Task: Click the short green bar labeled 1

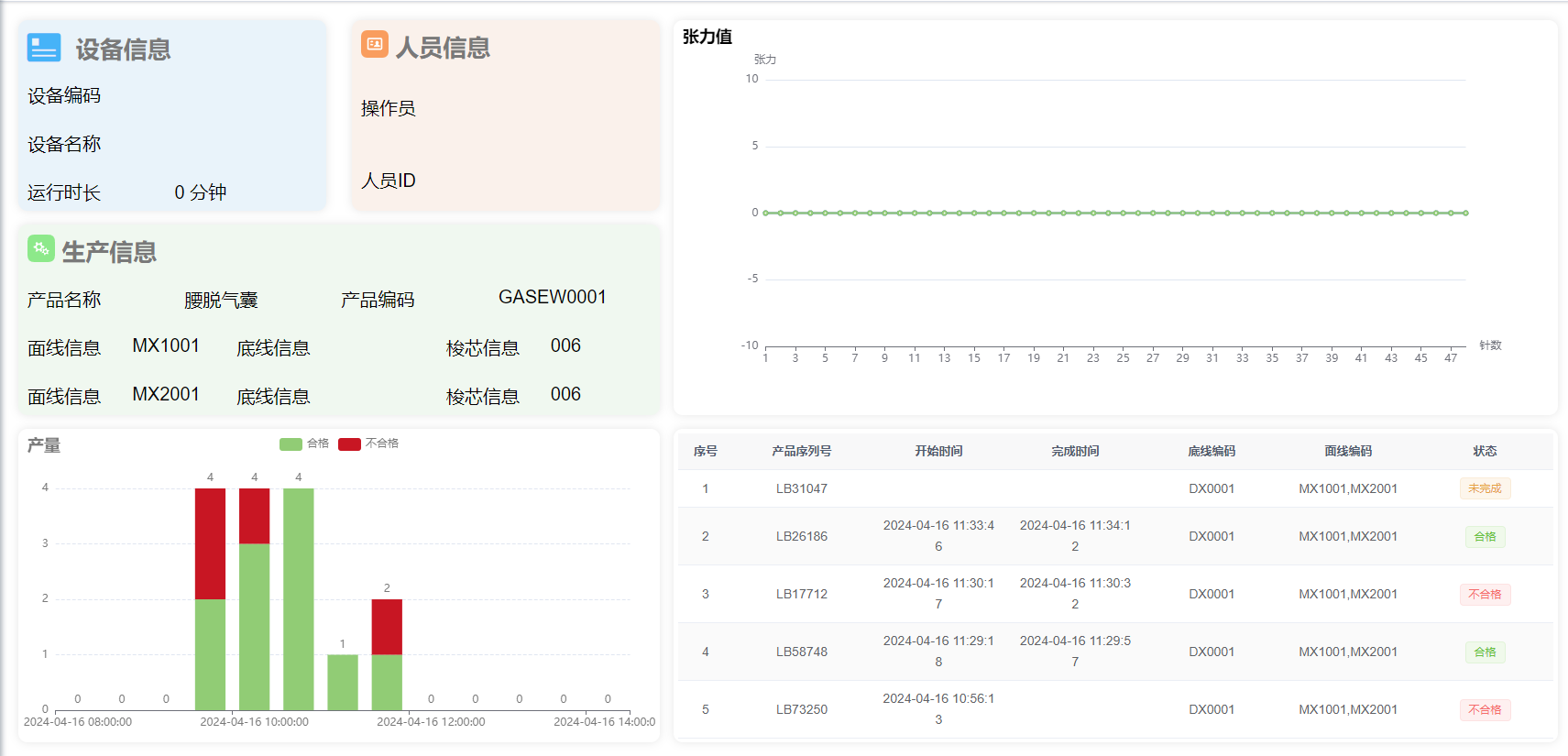Action: point(343,682)
